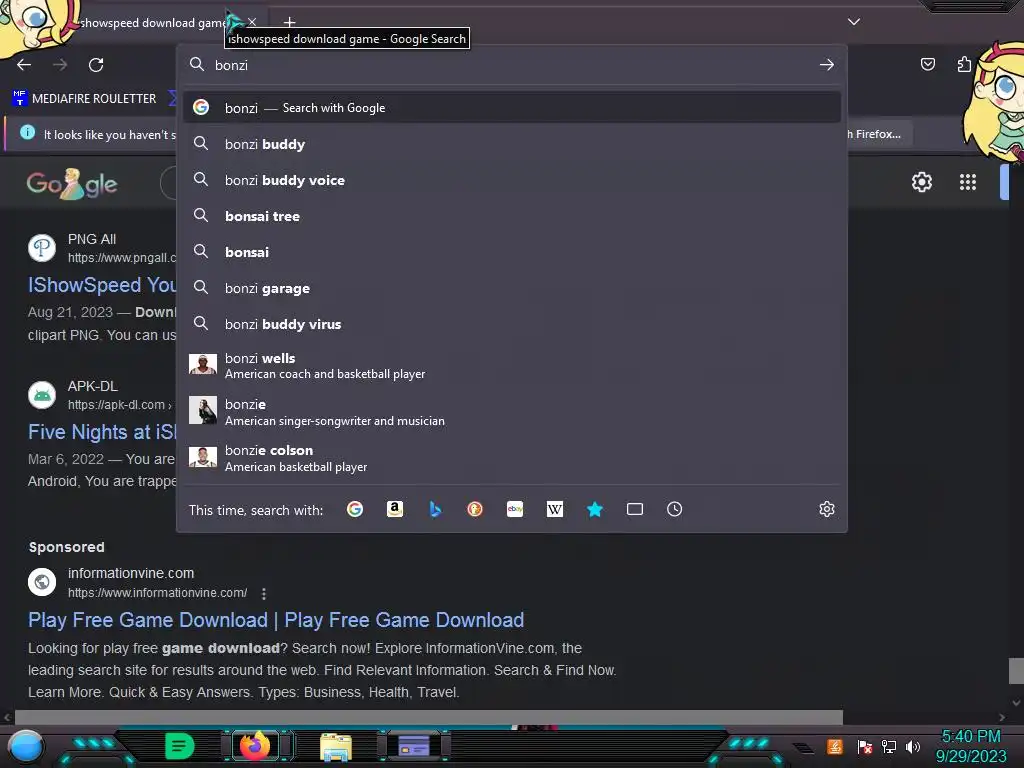The width and height of the screenshot is (1024, 768).
Task: Click the informationvine.com site name
Action: (131, 573)
